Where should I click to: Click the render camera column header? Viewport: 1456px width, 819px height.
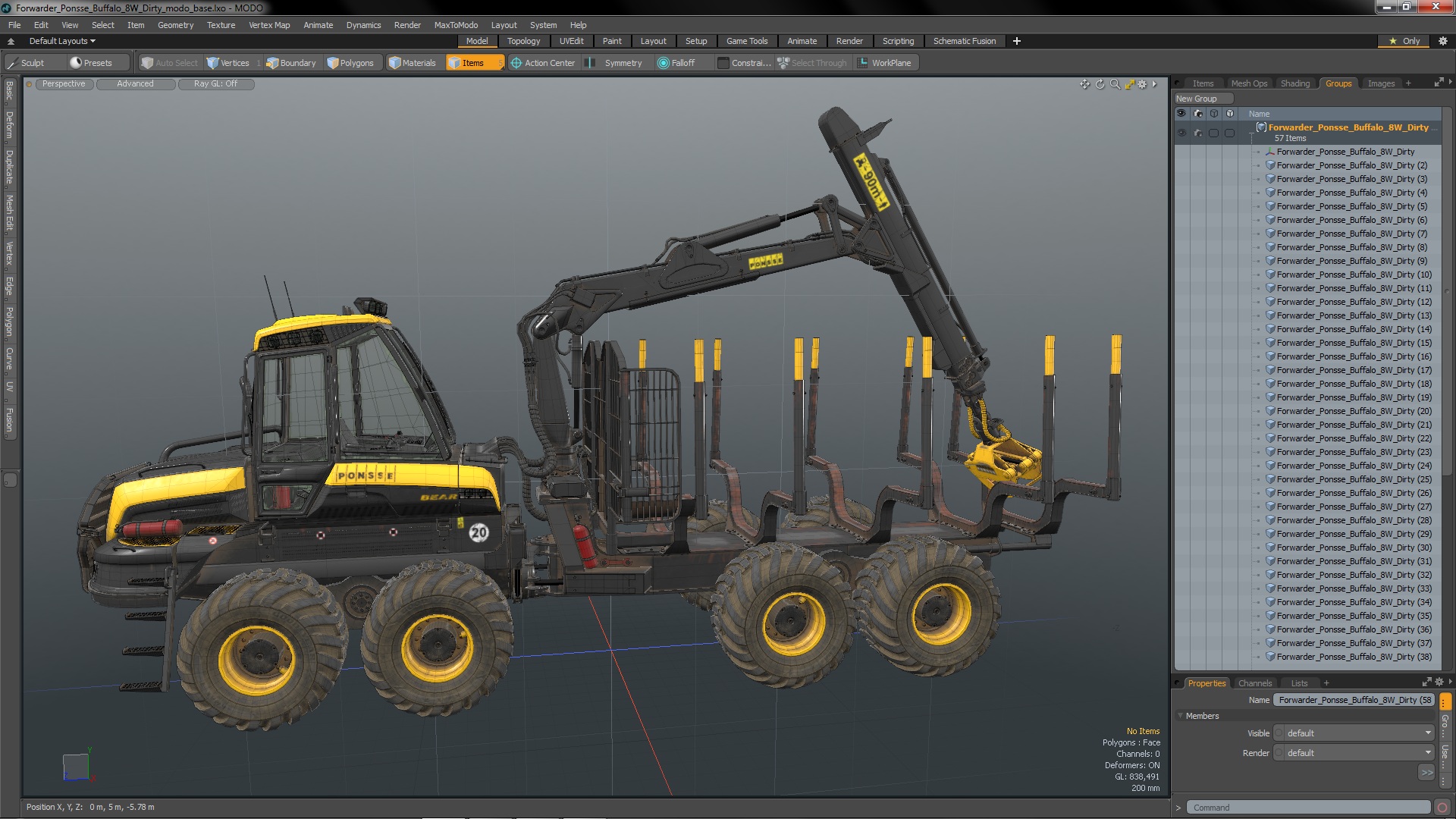(x=1198, y=114)
